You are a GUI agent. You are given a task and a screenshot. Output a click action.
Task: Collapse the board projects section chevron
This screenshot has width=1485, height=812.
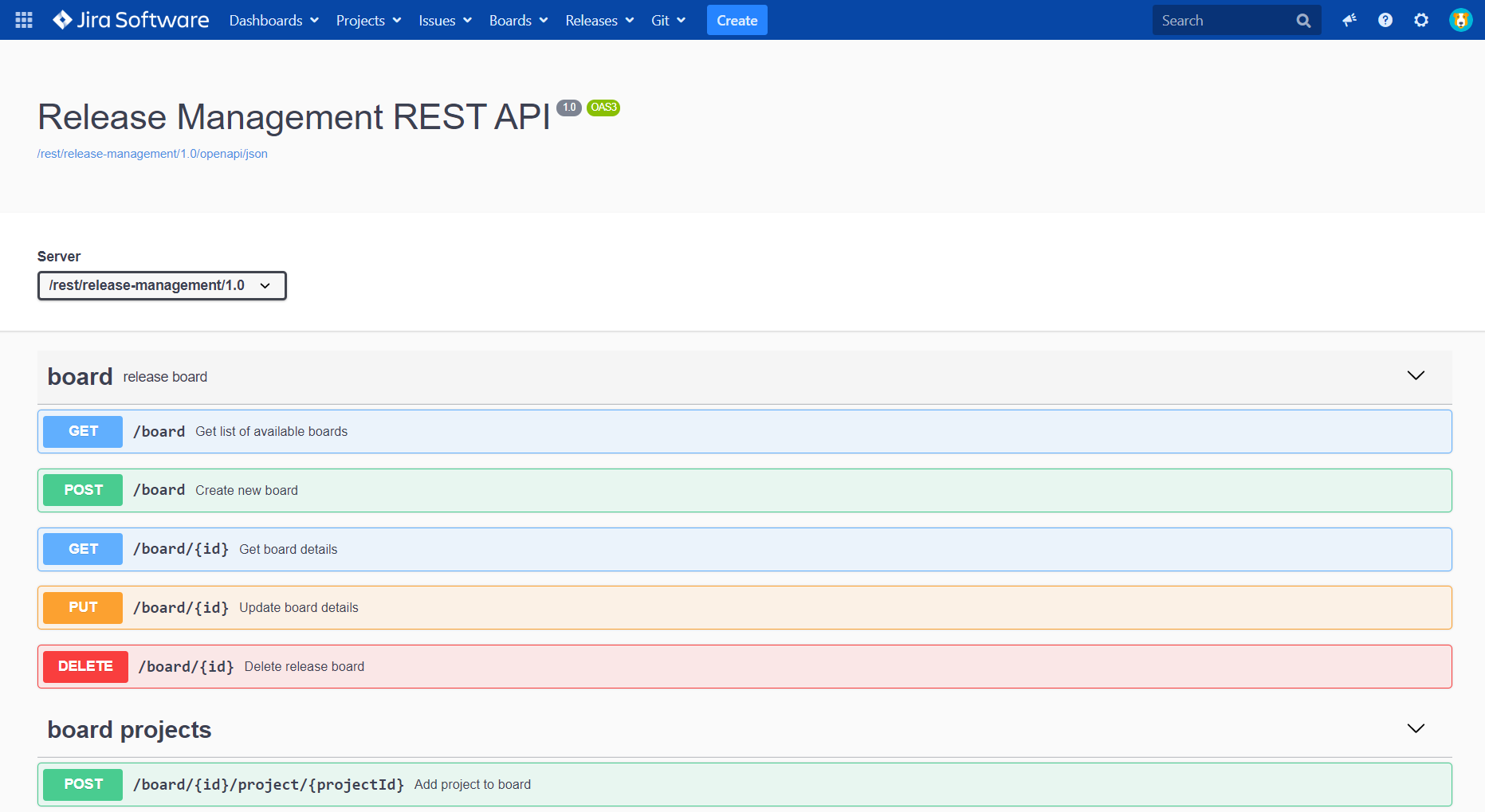1416,728
